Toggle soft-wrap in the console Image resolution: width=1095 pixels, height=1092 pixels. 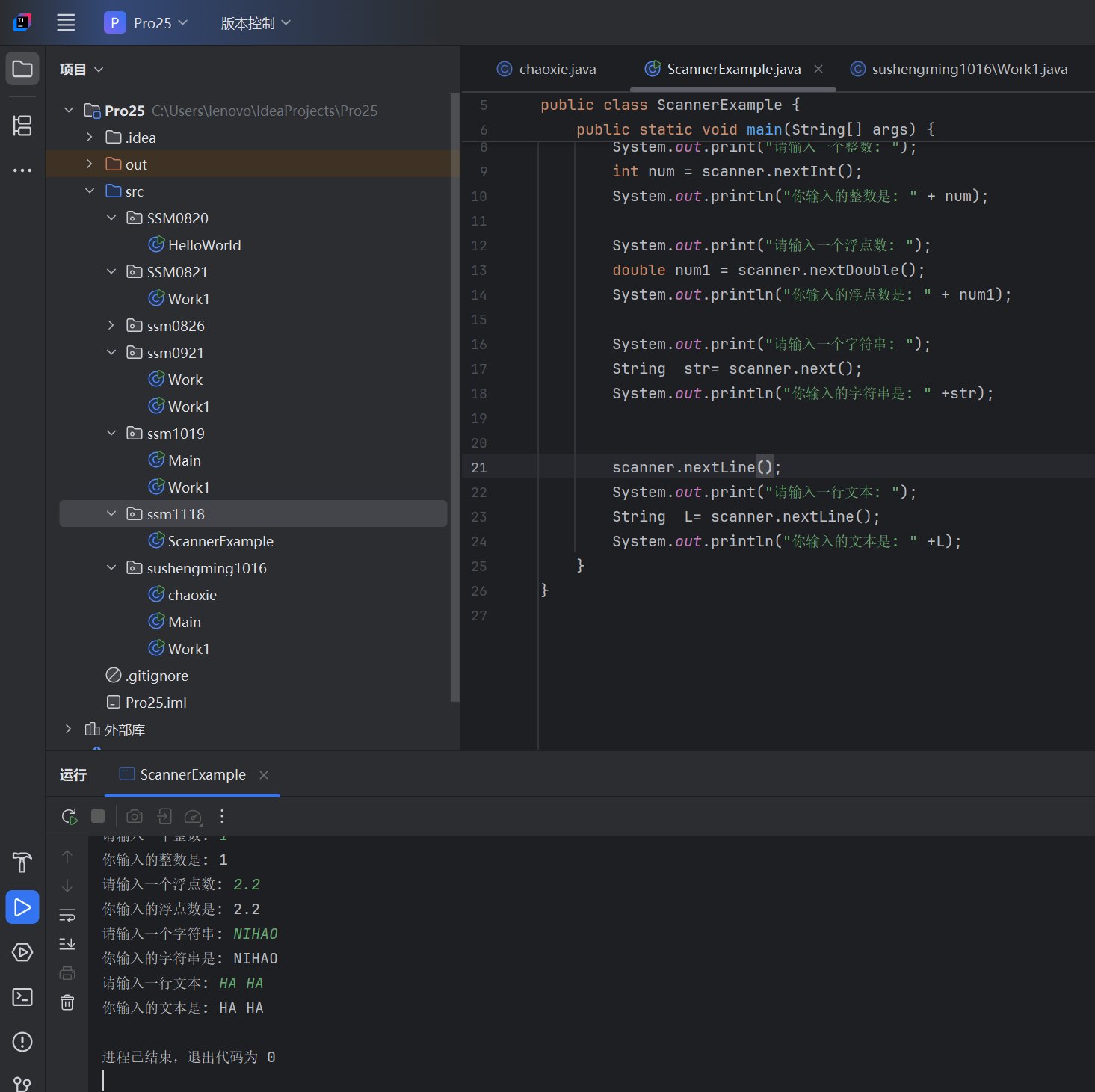tap(67, 915)
